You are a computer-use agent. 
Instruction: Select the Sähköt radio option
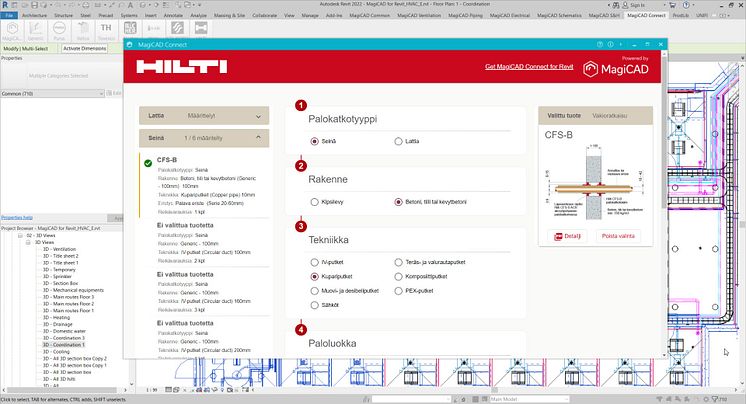[x=314, y=305]
